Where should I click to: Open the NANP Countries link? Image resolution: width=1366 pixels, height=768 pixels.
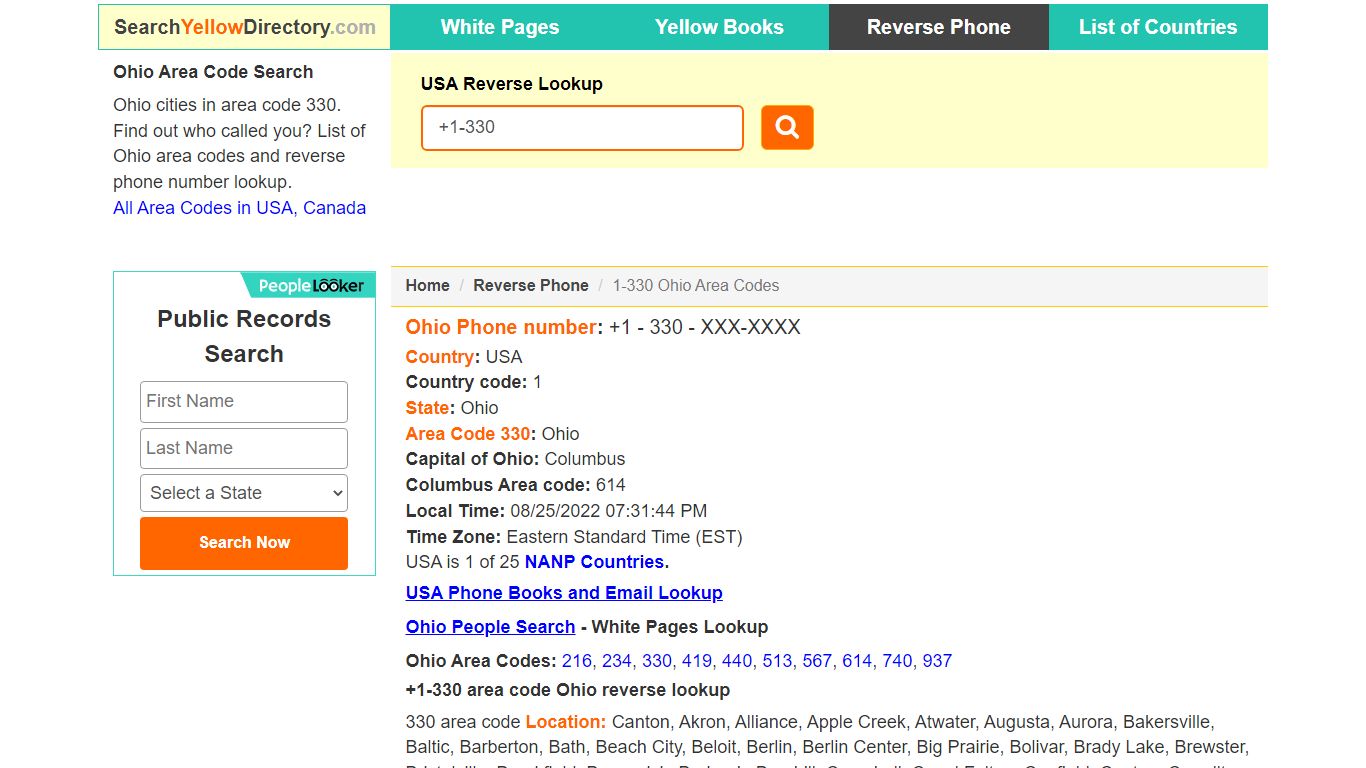(x=594, y=562)
